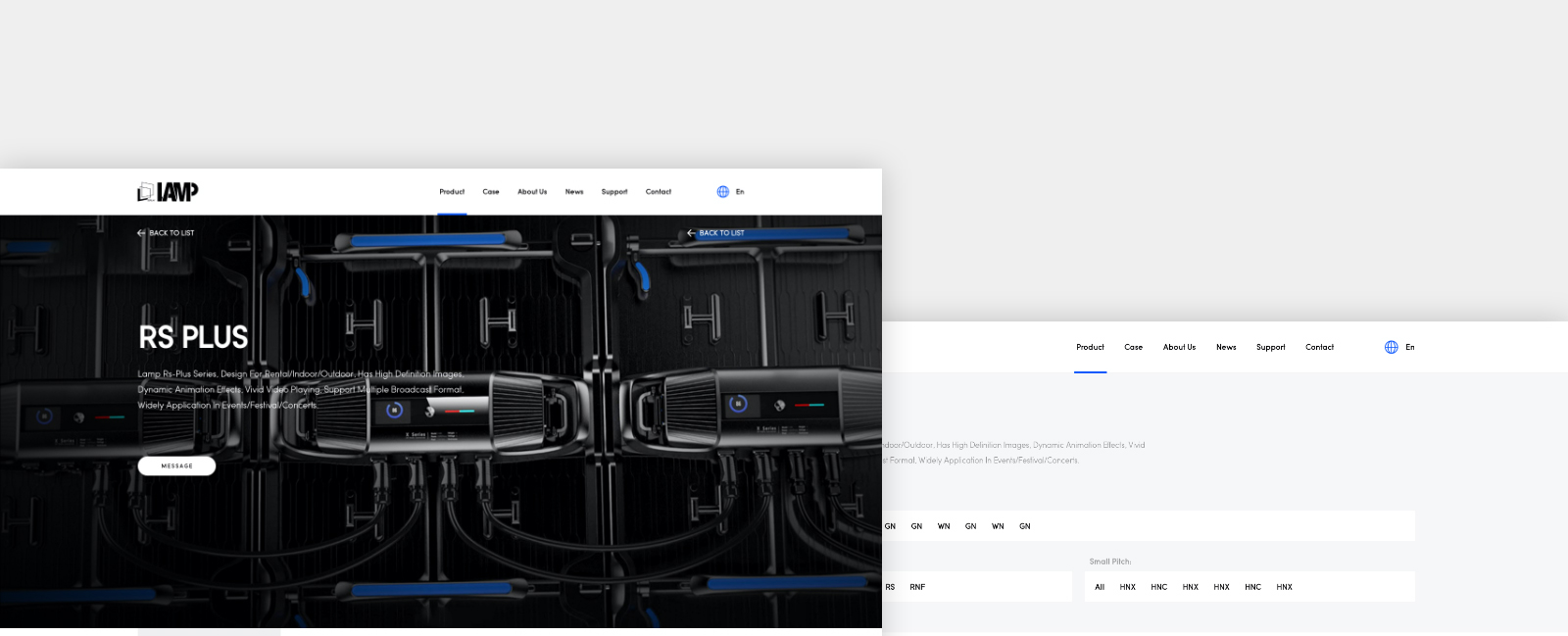
Task: Click Contact in the filter page navigation
Action: (1319, 347)
